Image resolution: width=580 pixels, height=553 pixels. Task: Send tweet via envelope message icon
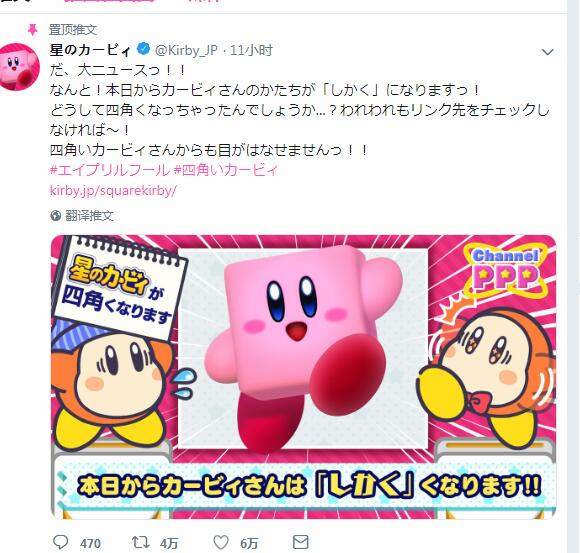[x=300, y=542]
